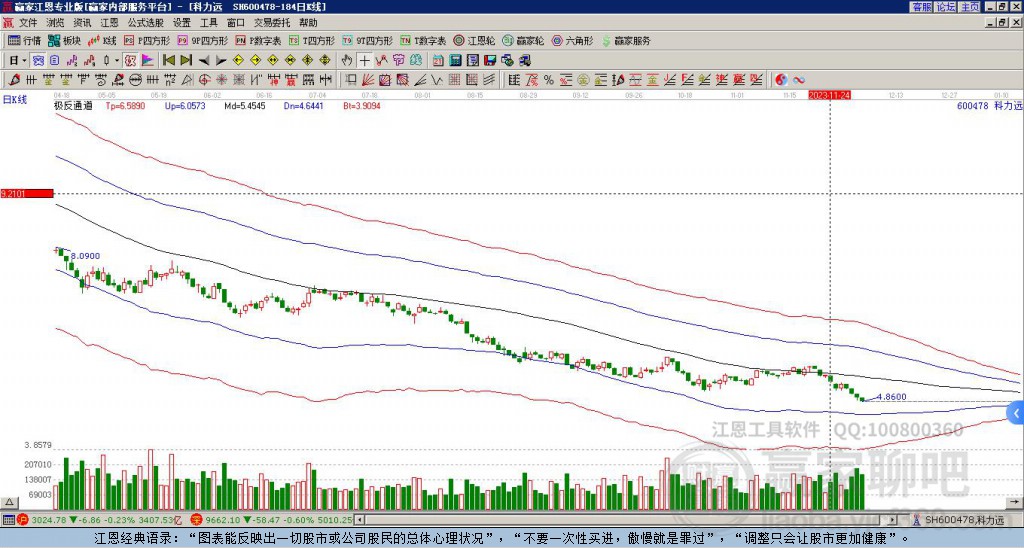
Task: Open the 公式选股 menu
Action: [145, 22]
